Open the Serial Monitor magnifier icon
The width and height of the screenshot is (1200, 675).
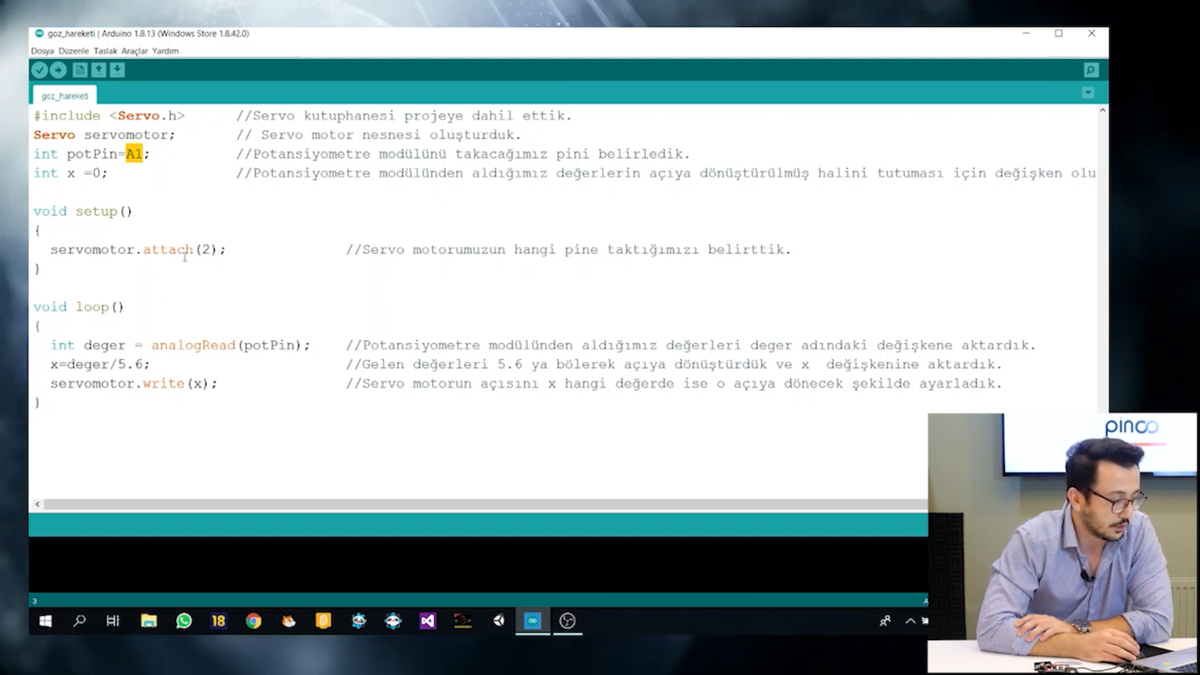pyautogui.click(x=1090, y=70)
